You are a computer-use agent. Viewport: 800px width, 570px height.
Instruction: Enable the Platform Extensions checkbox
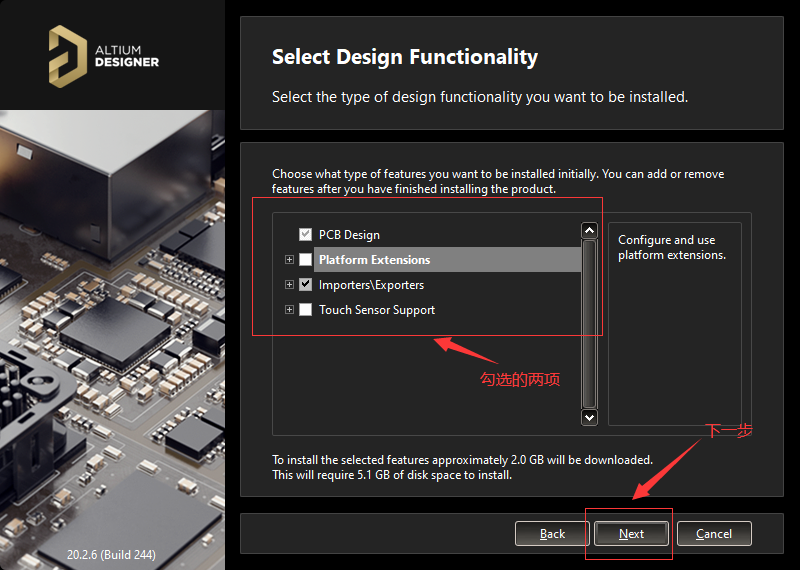click(305, 260)
